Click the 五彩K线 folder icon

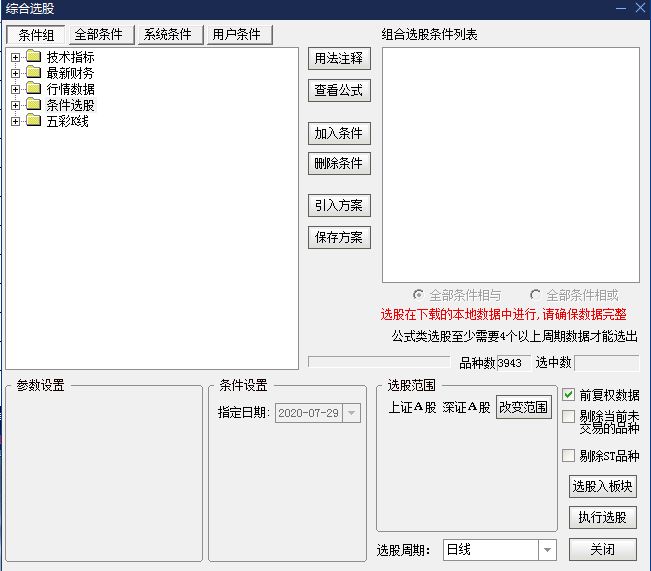click(34, 121)
